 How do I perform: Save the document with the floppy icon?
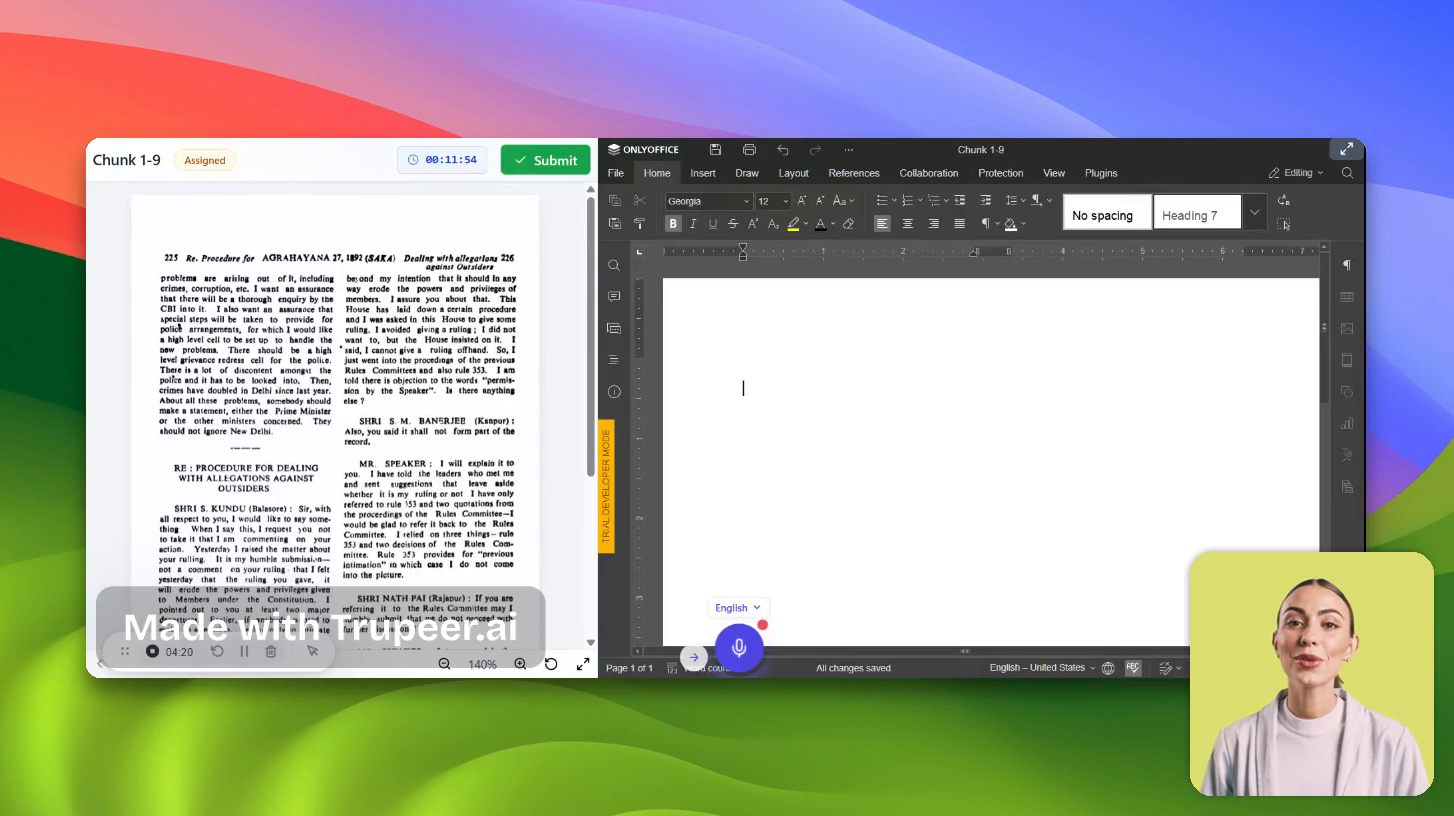coord(715,150)
